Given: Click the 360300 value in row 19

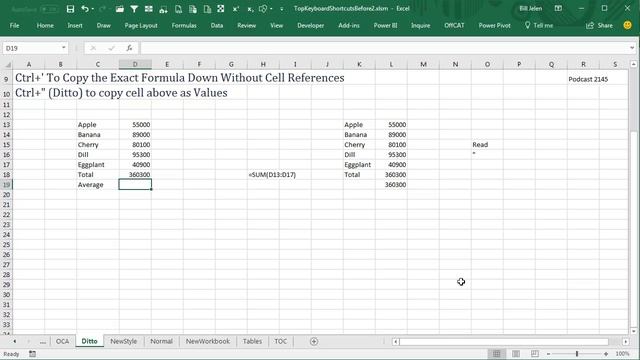Looking at the screenshot, I should point(395,185).
